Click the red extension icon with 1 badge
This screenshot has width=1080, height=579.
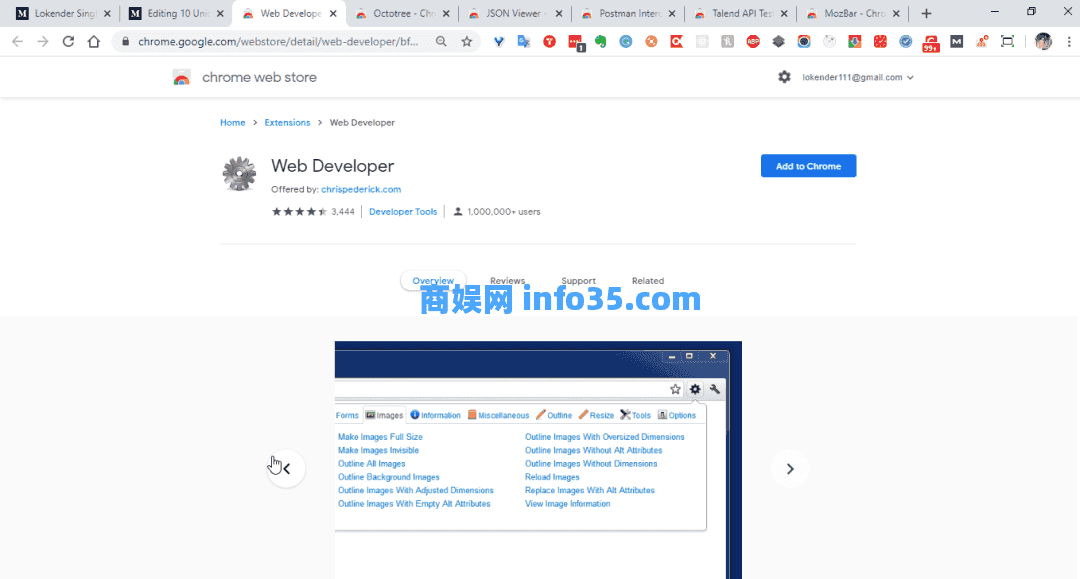[x=576, y=43]
